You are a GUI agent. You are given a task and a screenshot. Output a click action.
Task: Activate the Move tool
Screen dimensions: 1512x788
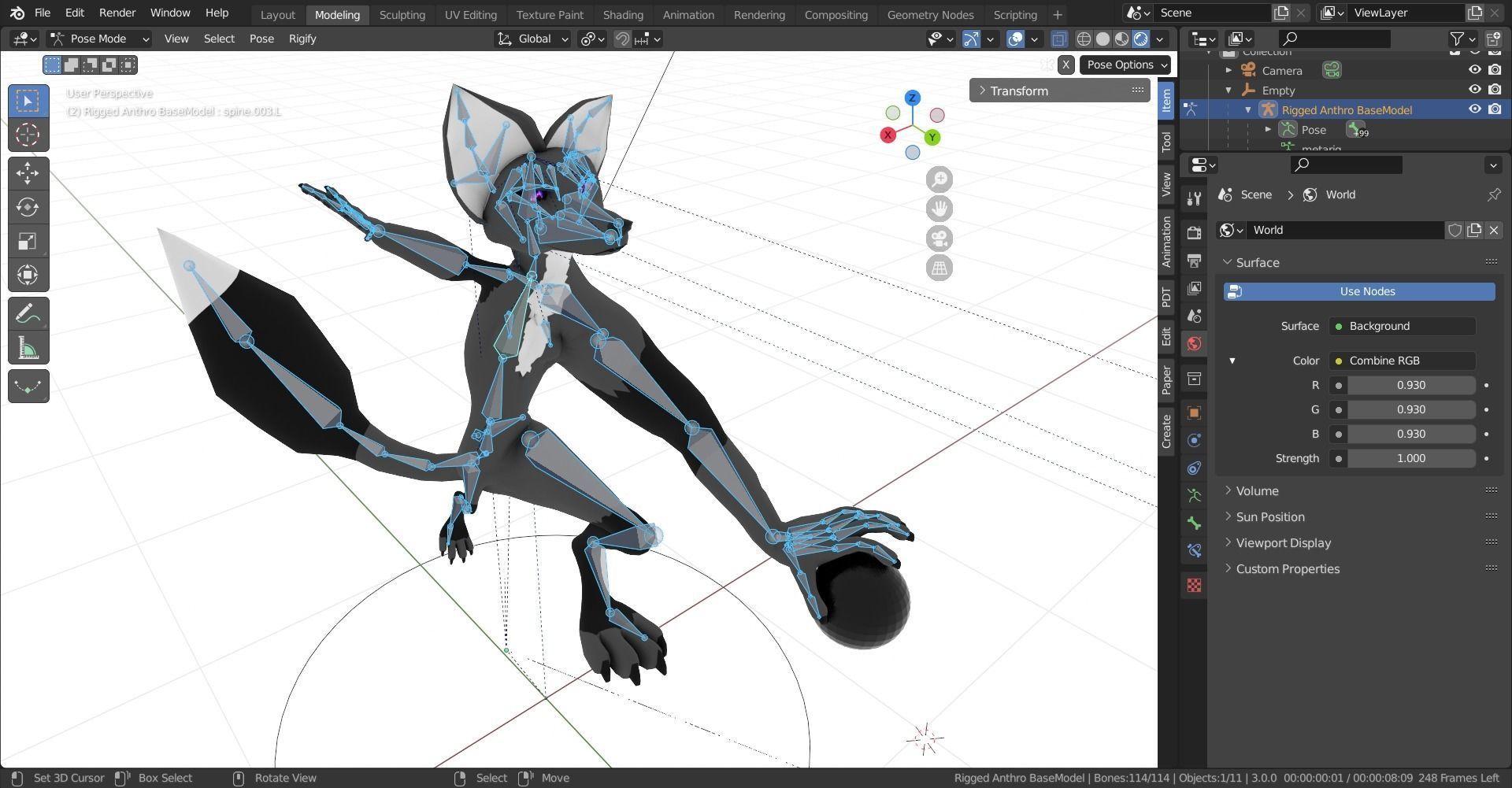pos(28,173)
